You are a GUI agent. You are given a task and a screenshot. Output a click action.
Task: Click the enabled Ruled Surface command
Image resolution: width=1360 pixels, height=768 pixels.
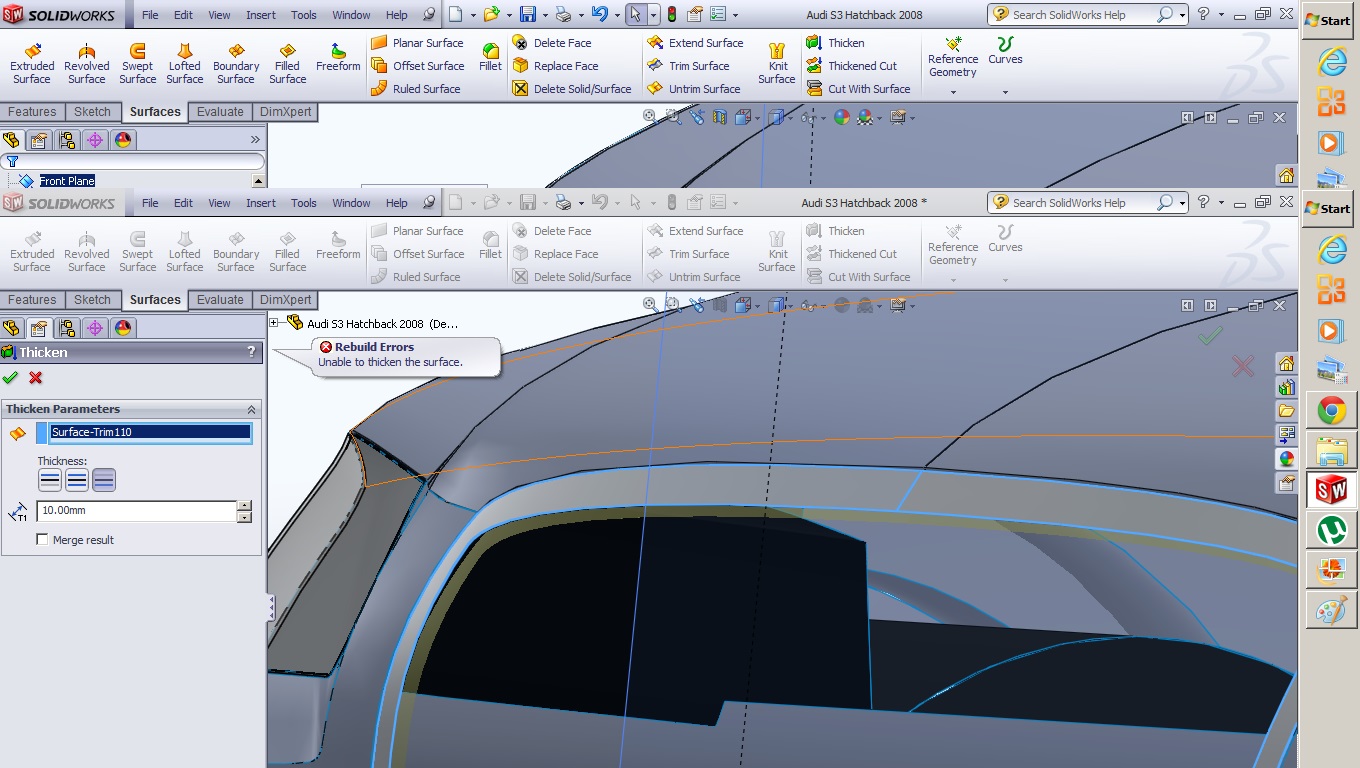point(416,89)
